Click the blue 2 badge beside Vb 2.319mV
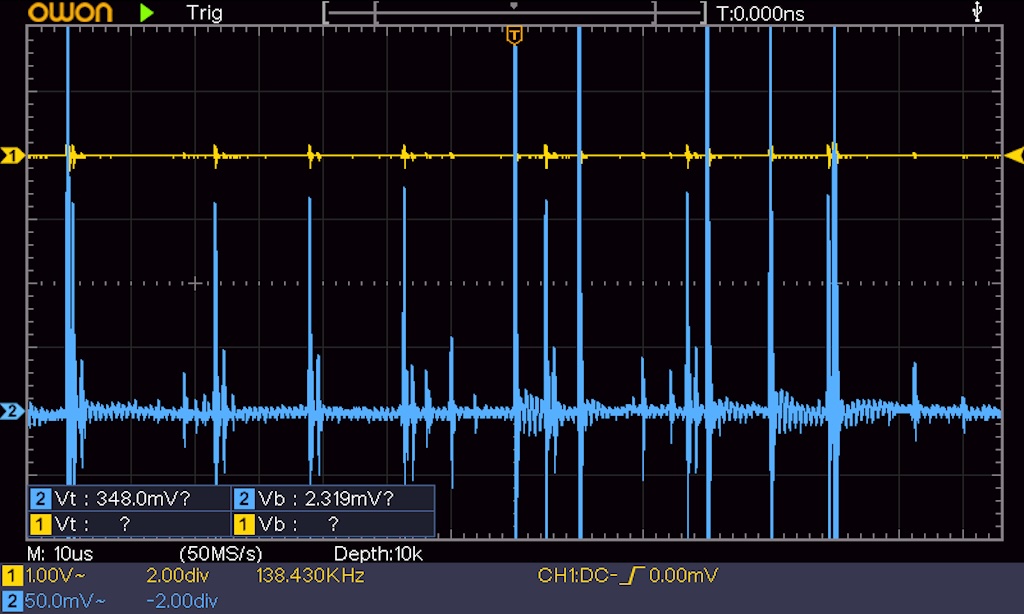The height and width of the screenshot is (614, 1024). click(x=244, y=499)
